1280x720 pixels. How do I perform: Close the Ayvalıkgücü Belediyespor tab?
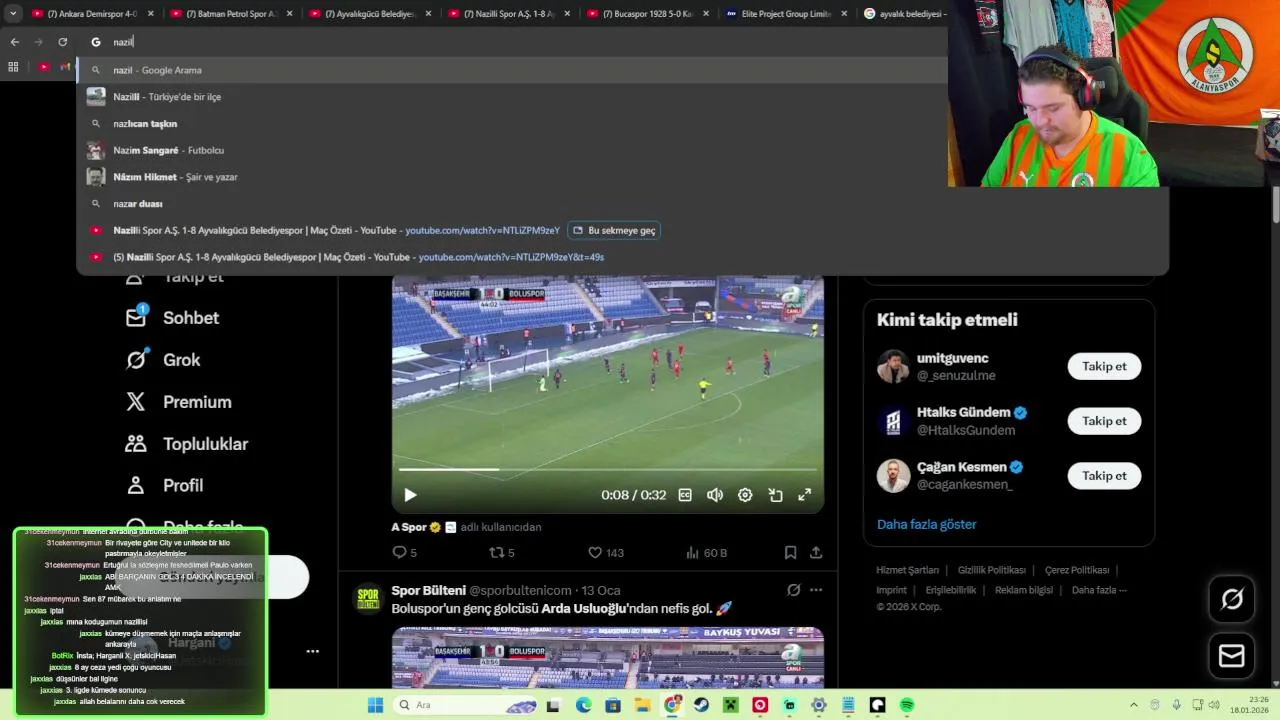tap(427, 14)
